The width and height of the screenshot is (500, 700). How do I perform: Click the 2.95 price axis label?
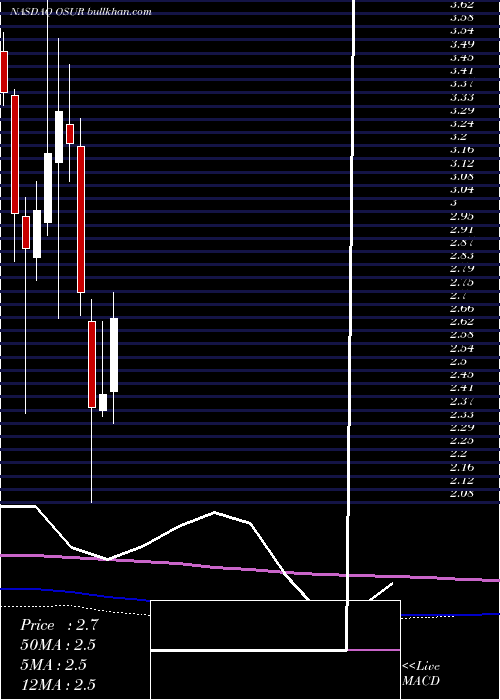coord(462,216)
